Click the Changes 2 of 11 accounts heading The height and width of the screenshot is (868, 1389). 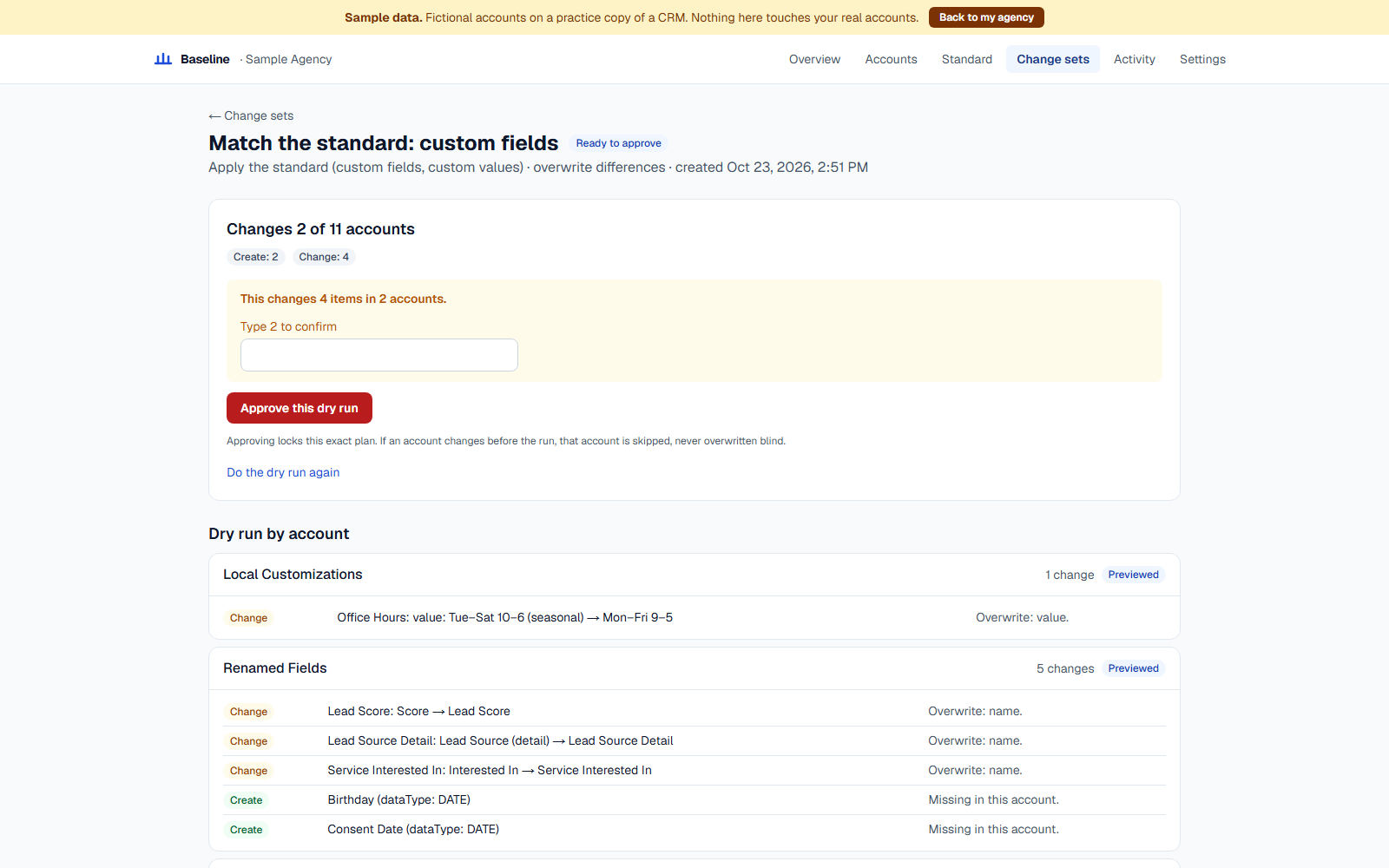point(320,229)
